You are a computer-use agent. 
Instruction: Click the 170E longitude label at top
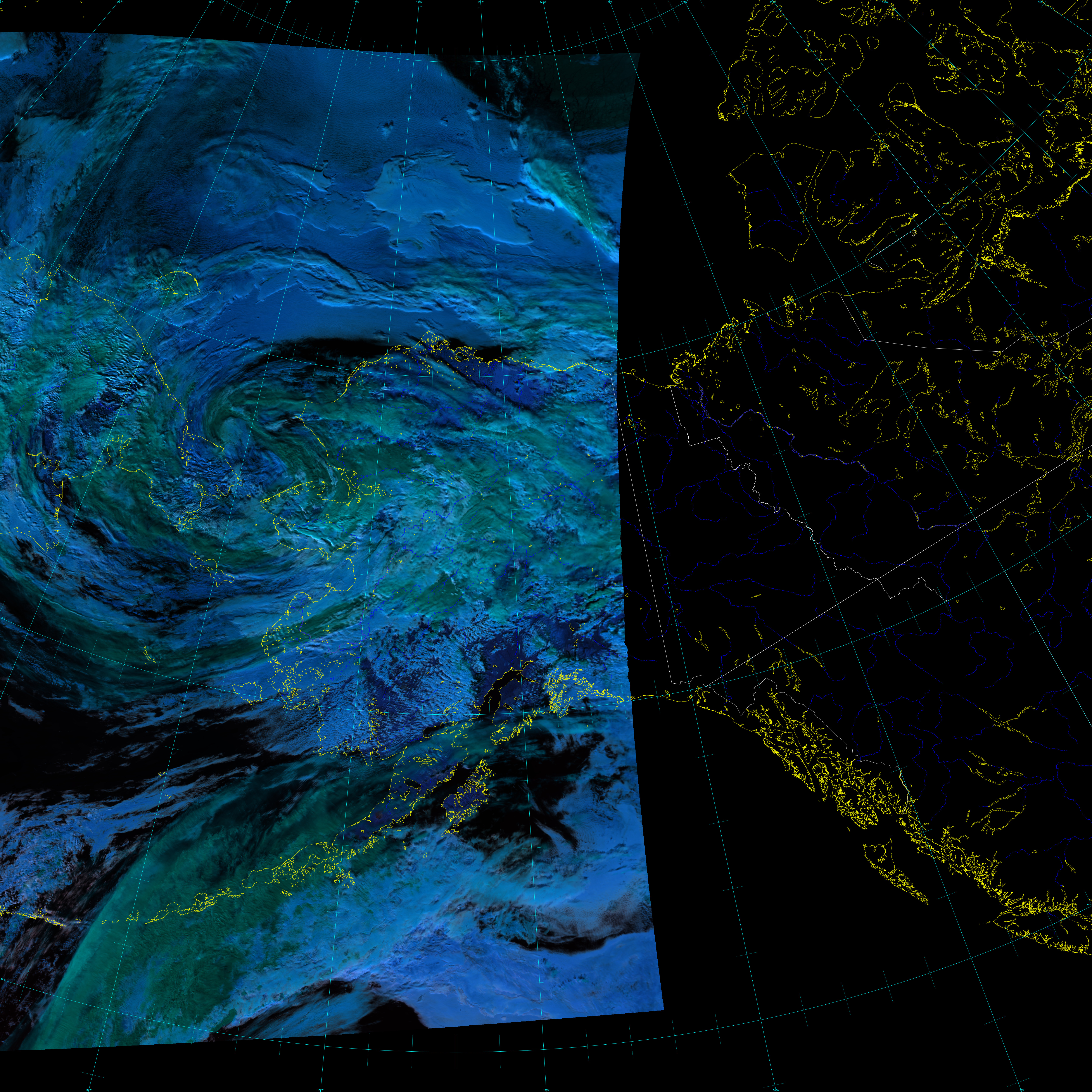pyautogui.click(x=211, y=2)
